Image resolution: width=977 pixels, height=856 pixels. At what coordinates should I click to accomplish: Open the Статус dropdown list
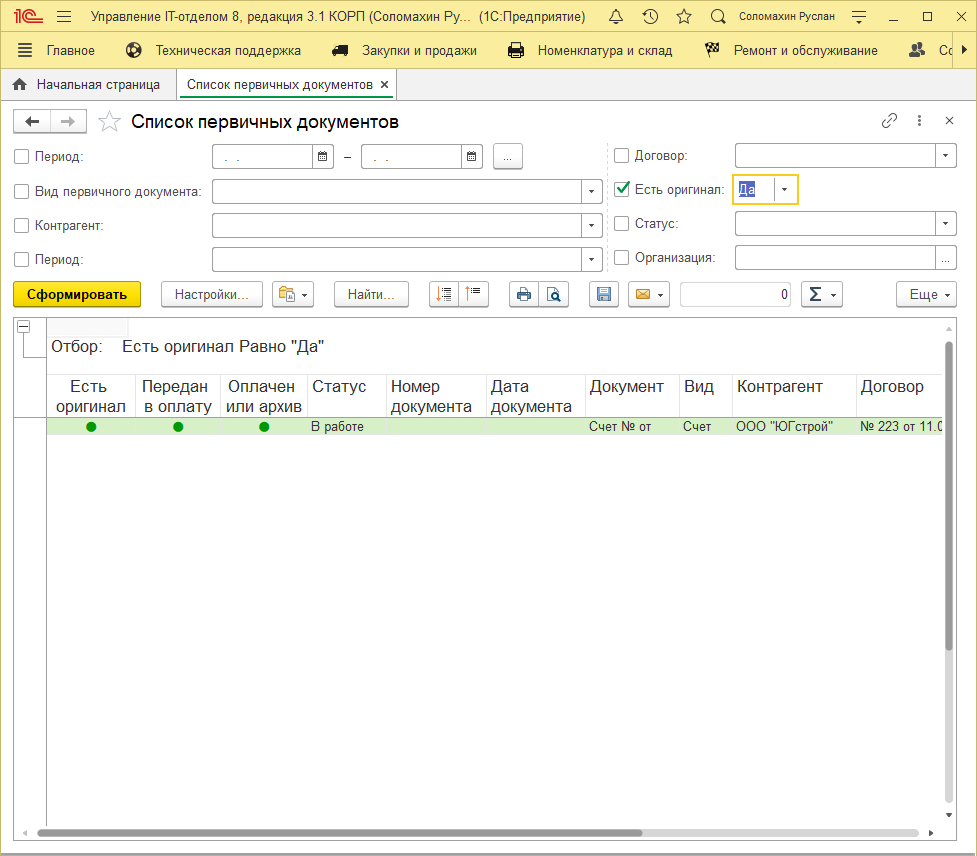click(946, 224)
